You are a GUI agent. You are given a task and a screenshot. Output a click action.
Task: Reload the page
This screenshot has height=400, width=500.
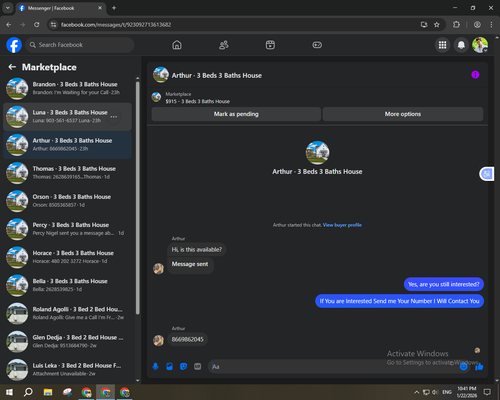(x=37, y=25)
